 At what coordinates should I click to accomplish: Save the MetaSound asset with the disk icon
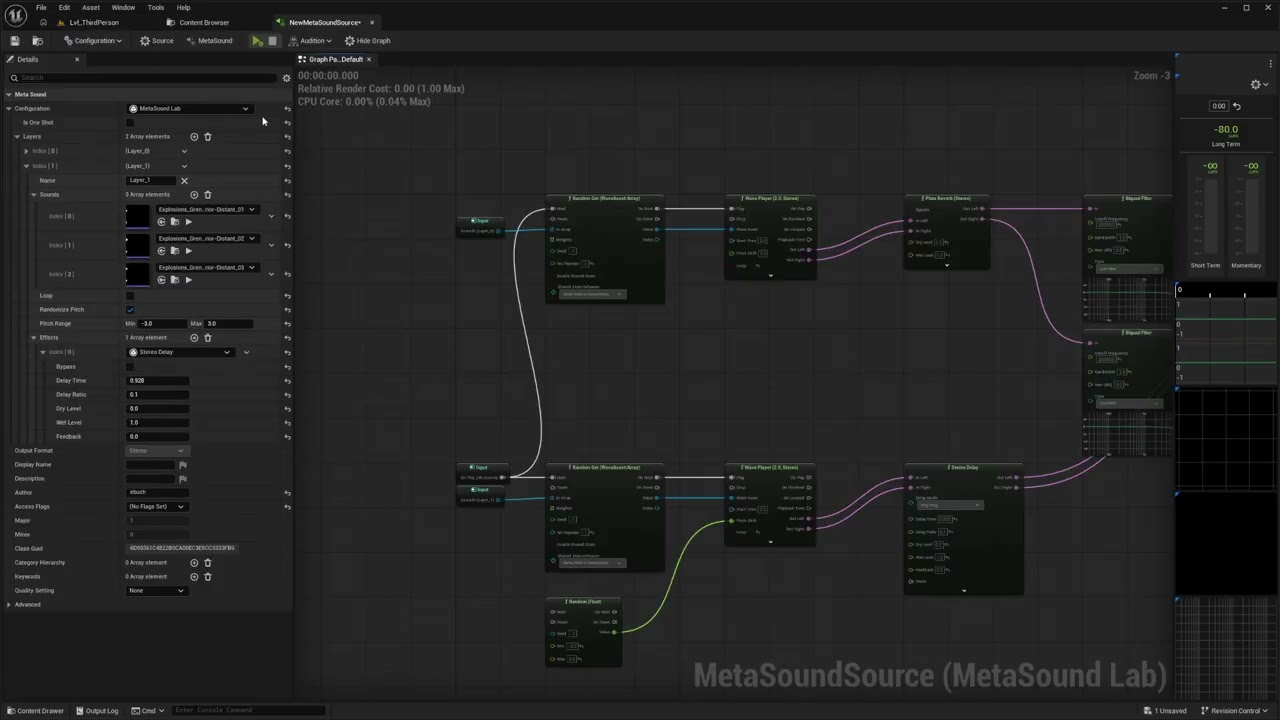(14, 41)
